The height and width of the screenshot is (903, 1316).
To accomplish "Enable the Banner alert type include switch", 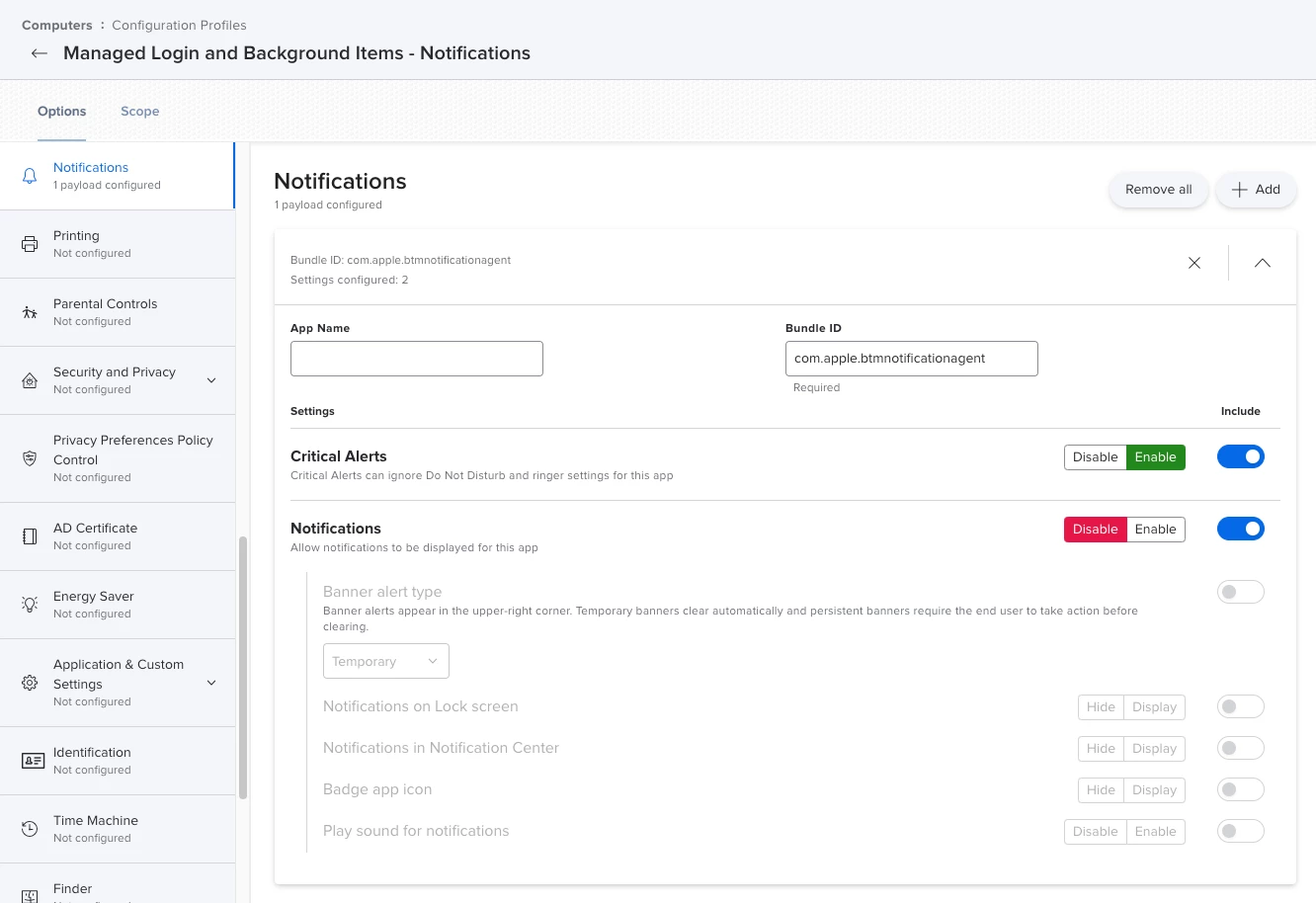I will tap(1241, 592).
